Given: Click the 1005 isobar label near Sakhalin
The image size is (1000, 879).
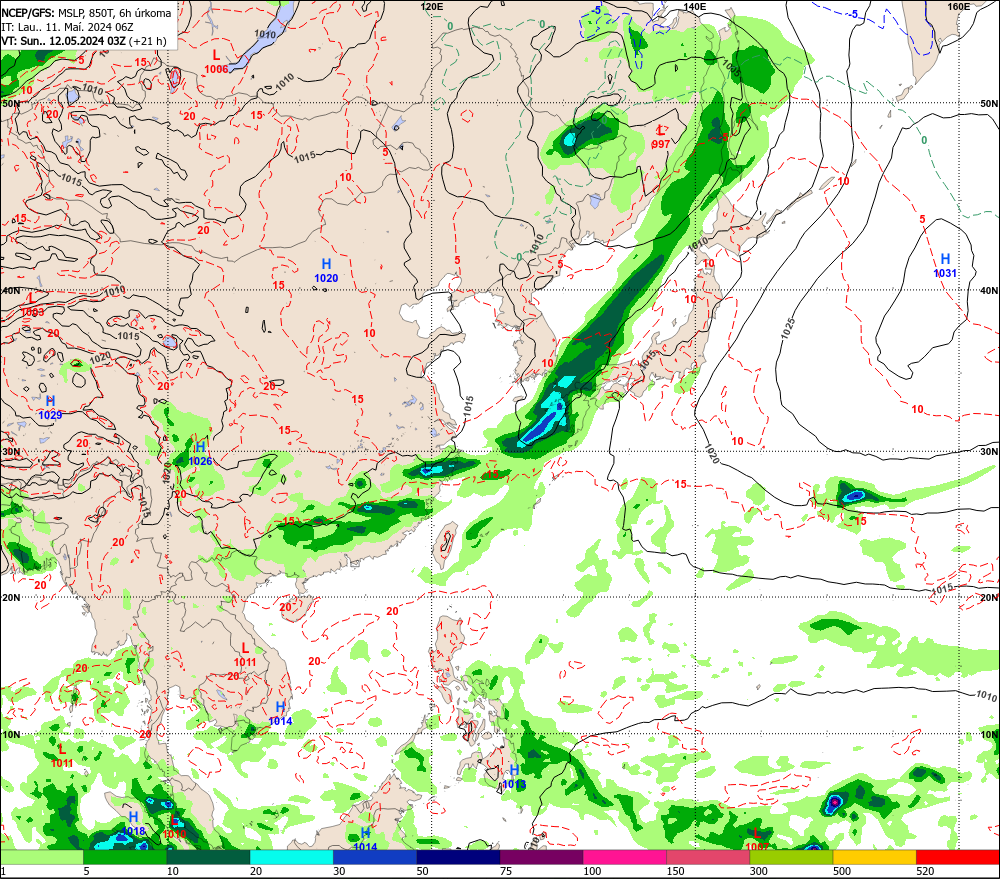Looking at the screenshot, I should coord(732,69).
